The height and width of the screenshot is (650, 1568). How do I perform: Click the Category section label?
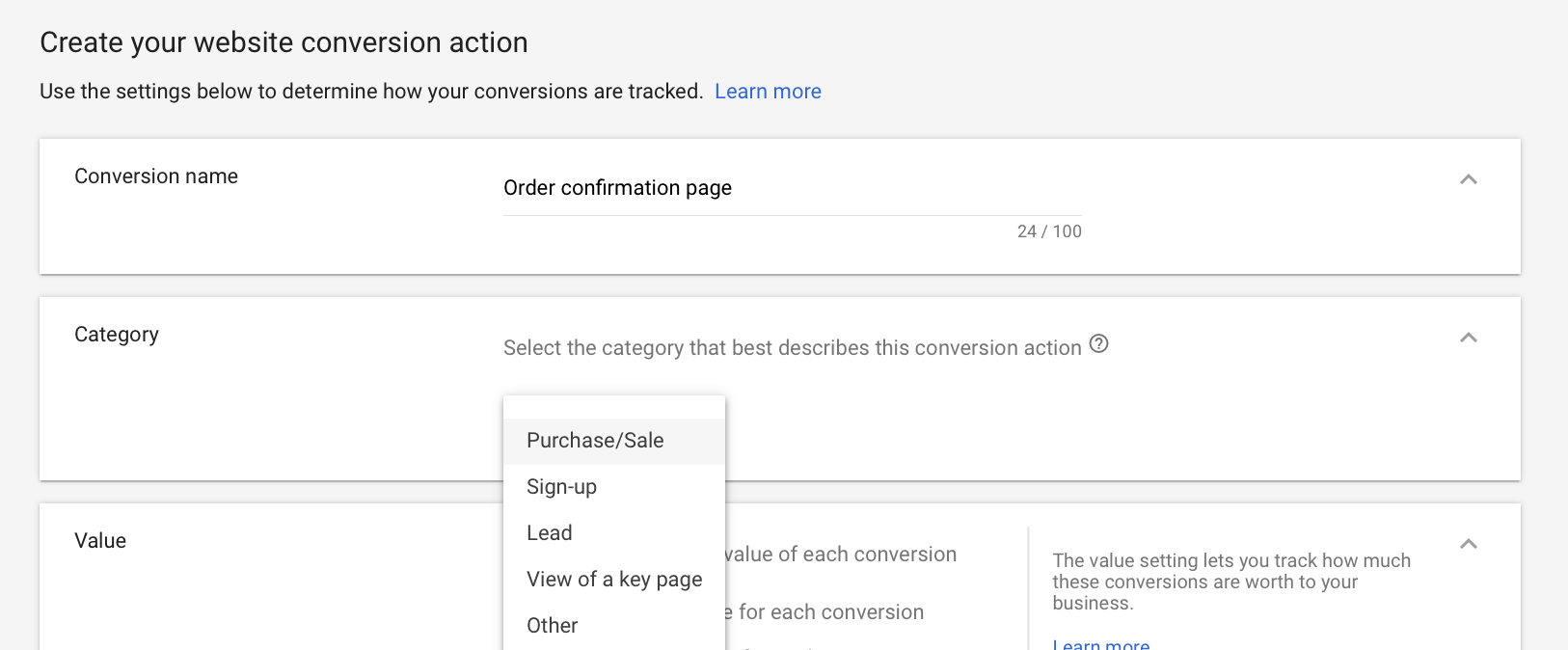[x=117, y=335]
